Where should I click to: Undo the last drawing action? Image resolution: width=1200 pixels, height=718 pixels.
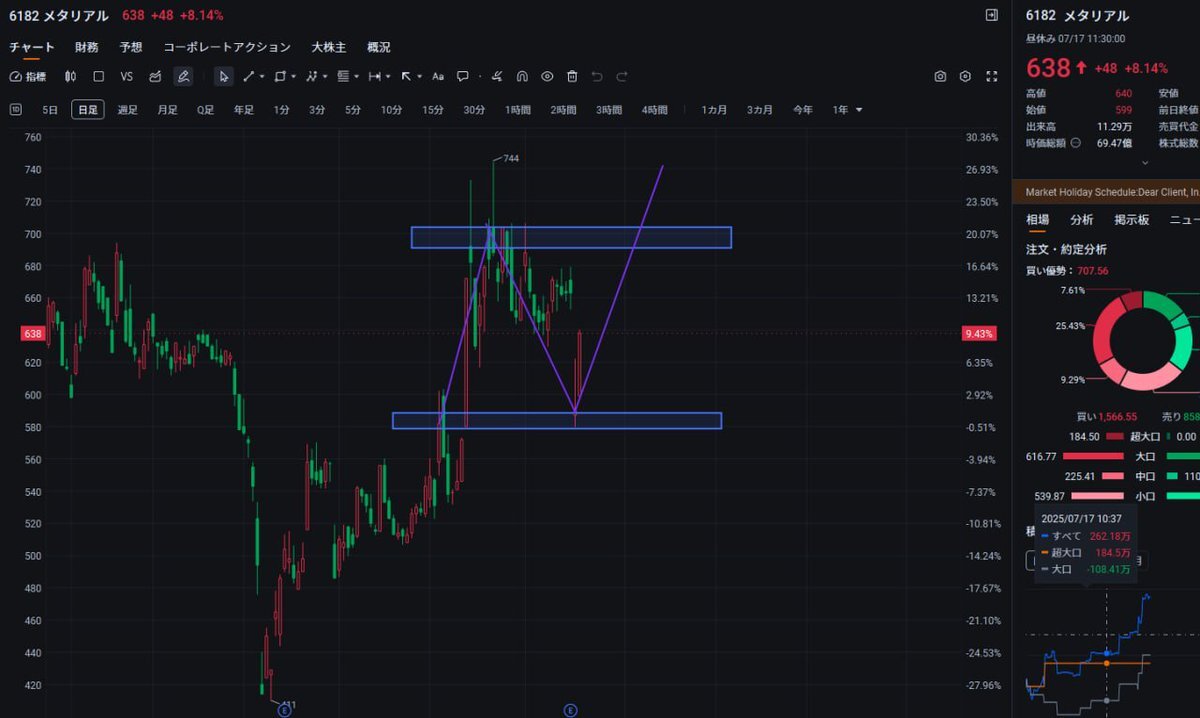point(597,76)
